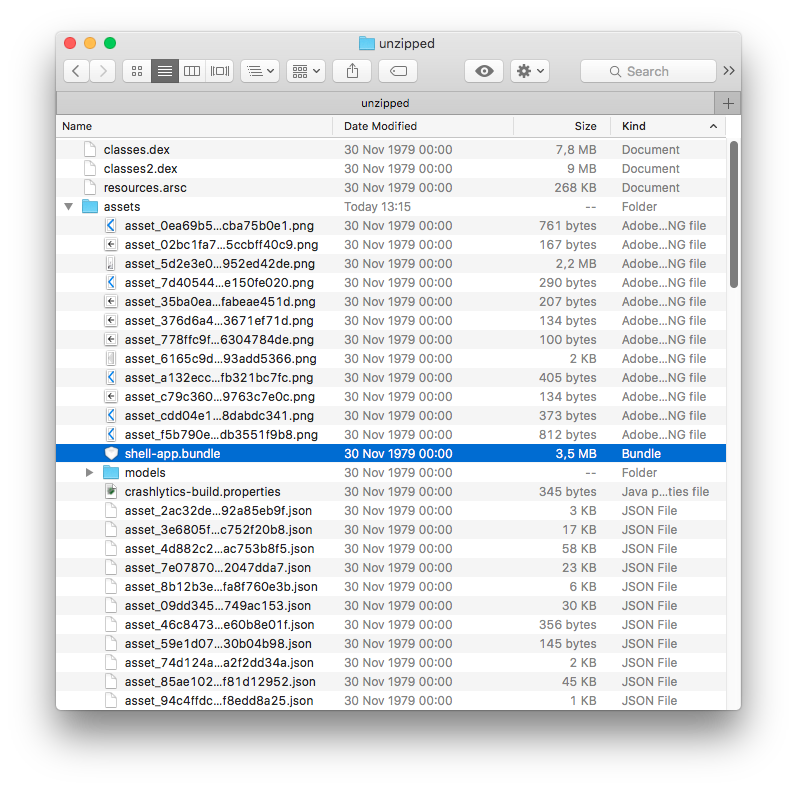Click the Share toolbar button
Viewport: 797px width, 790px height.
tap(352, 71)
